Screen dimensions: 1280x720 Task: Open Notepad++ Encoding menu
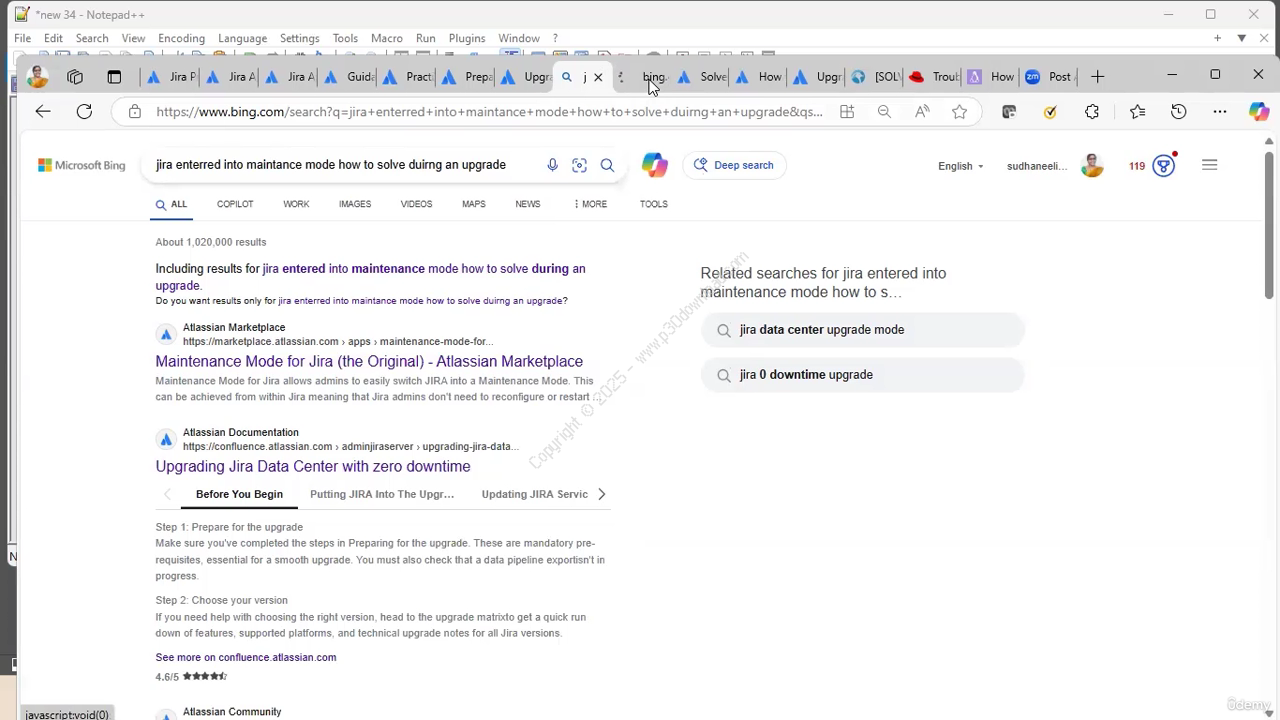pos(181,38)
